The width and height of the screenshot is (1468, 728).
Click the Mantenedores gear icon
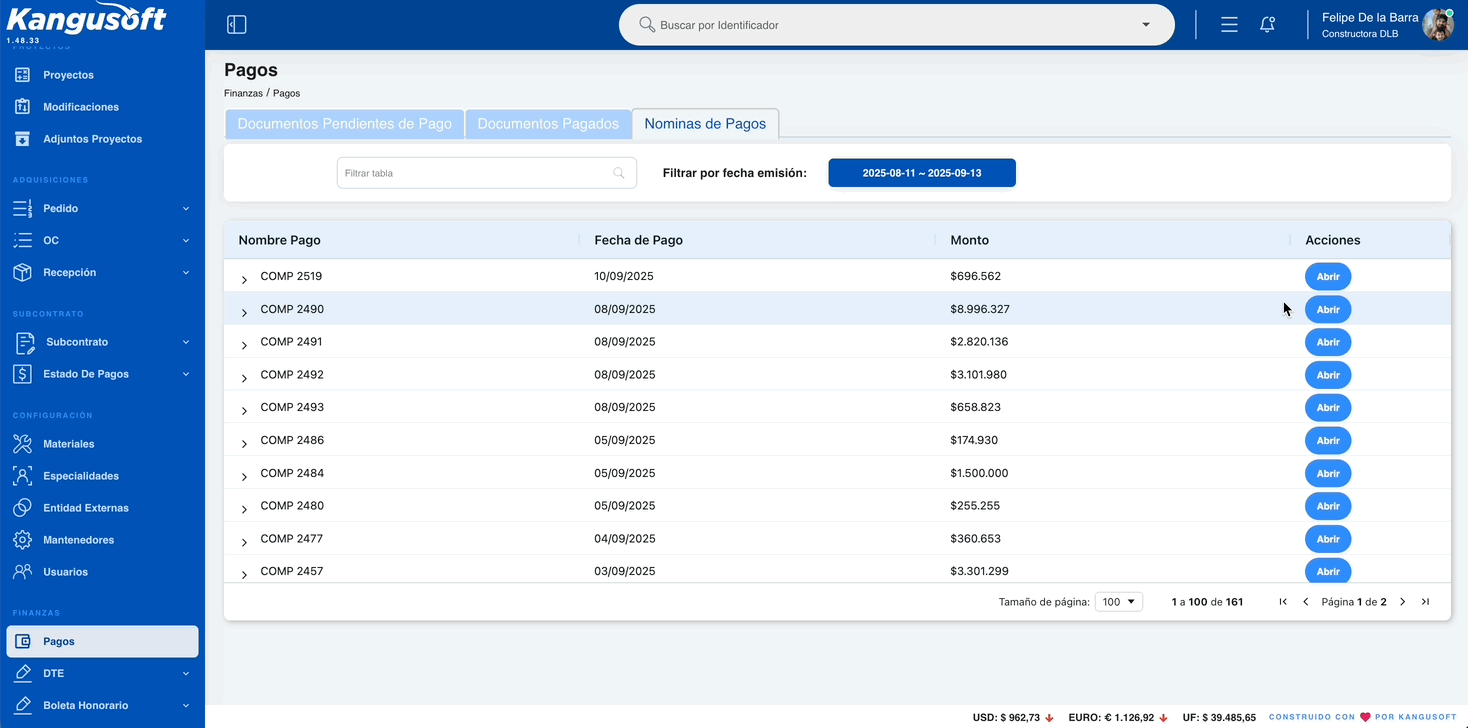tap(22, 540)
